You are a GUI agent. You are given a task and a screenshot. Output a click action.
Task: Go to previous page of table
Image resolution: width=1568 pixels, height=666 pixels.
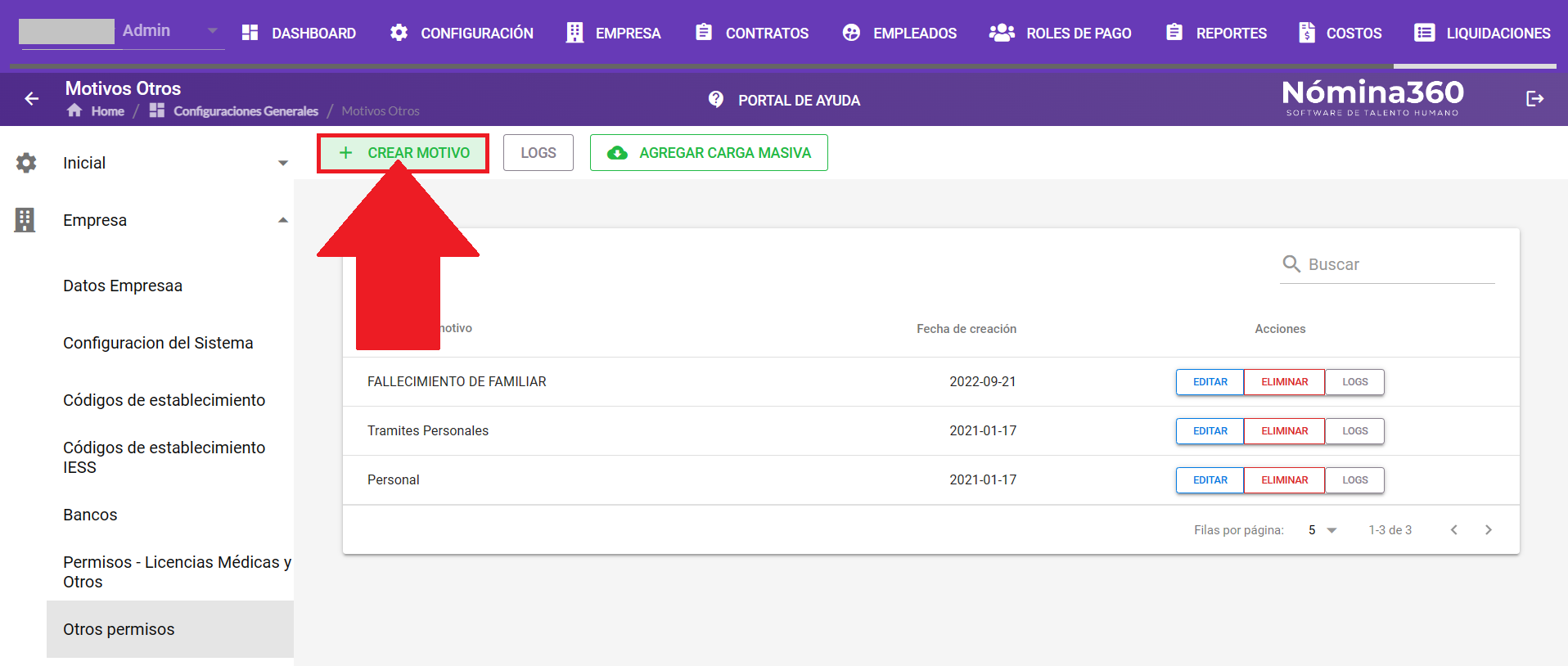(1454, 530)
